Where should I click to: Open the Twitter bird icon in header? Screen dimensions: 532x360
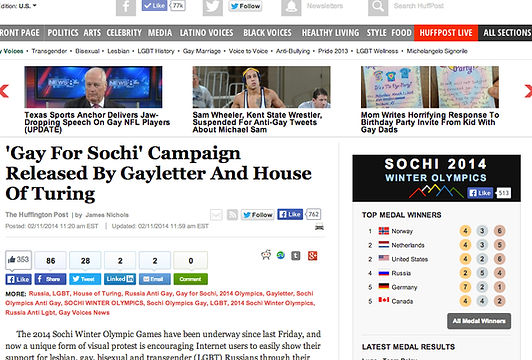coord(213,7)
